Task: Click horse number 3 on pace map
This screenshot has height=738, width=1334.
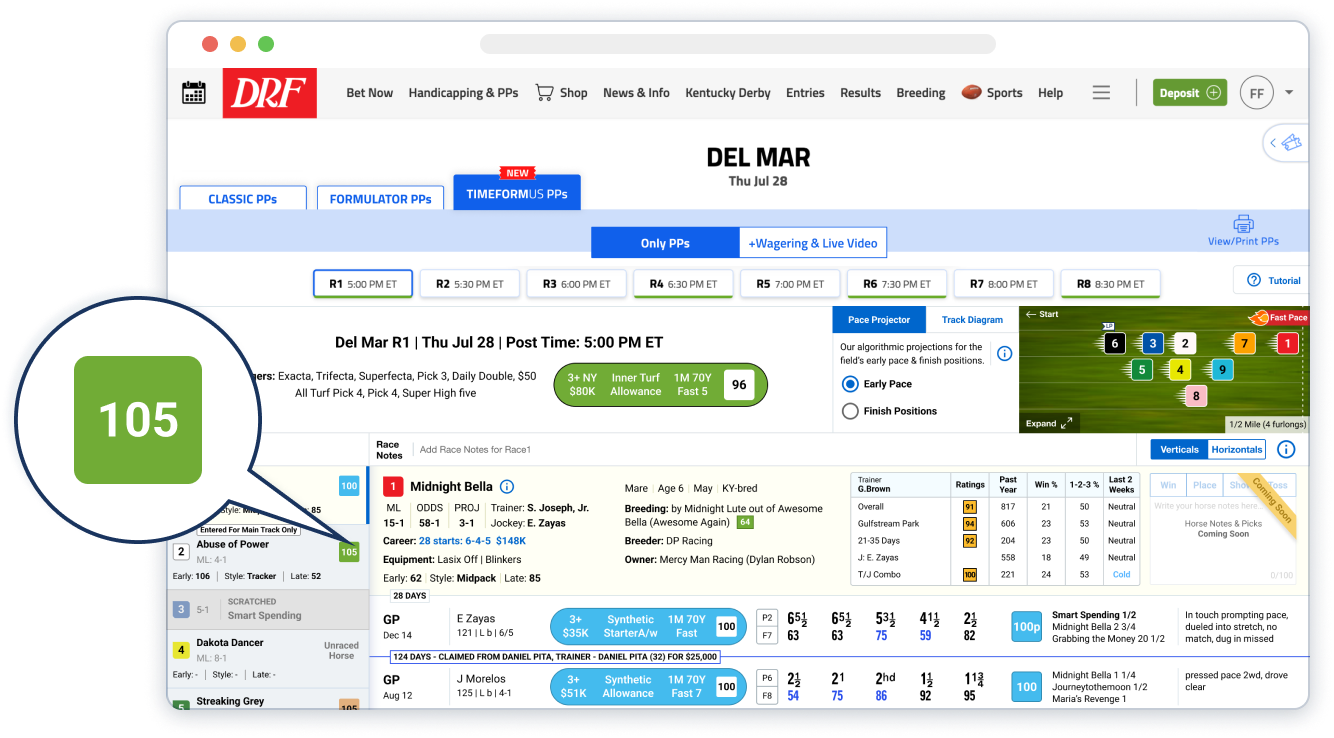Action: (1153, 344)
